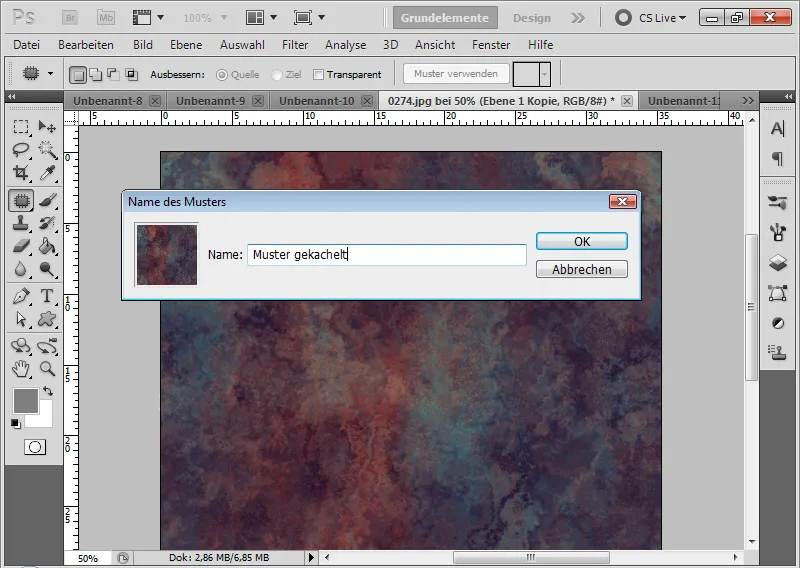The height and width of the screenshot is (568, 800).
Task: Swap foreground and background colors
Action: click(48, 391)
